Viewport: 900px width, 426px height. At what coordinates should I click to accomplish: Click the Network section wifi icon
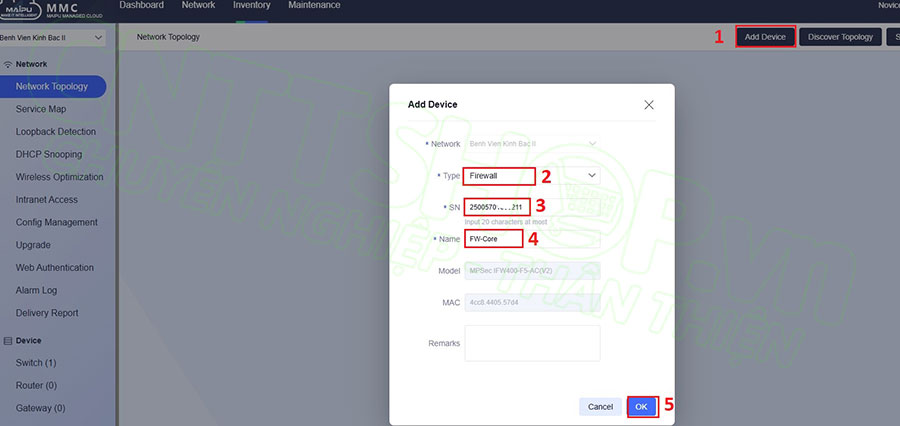point(8,64)
